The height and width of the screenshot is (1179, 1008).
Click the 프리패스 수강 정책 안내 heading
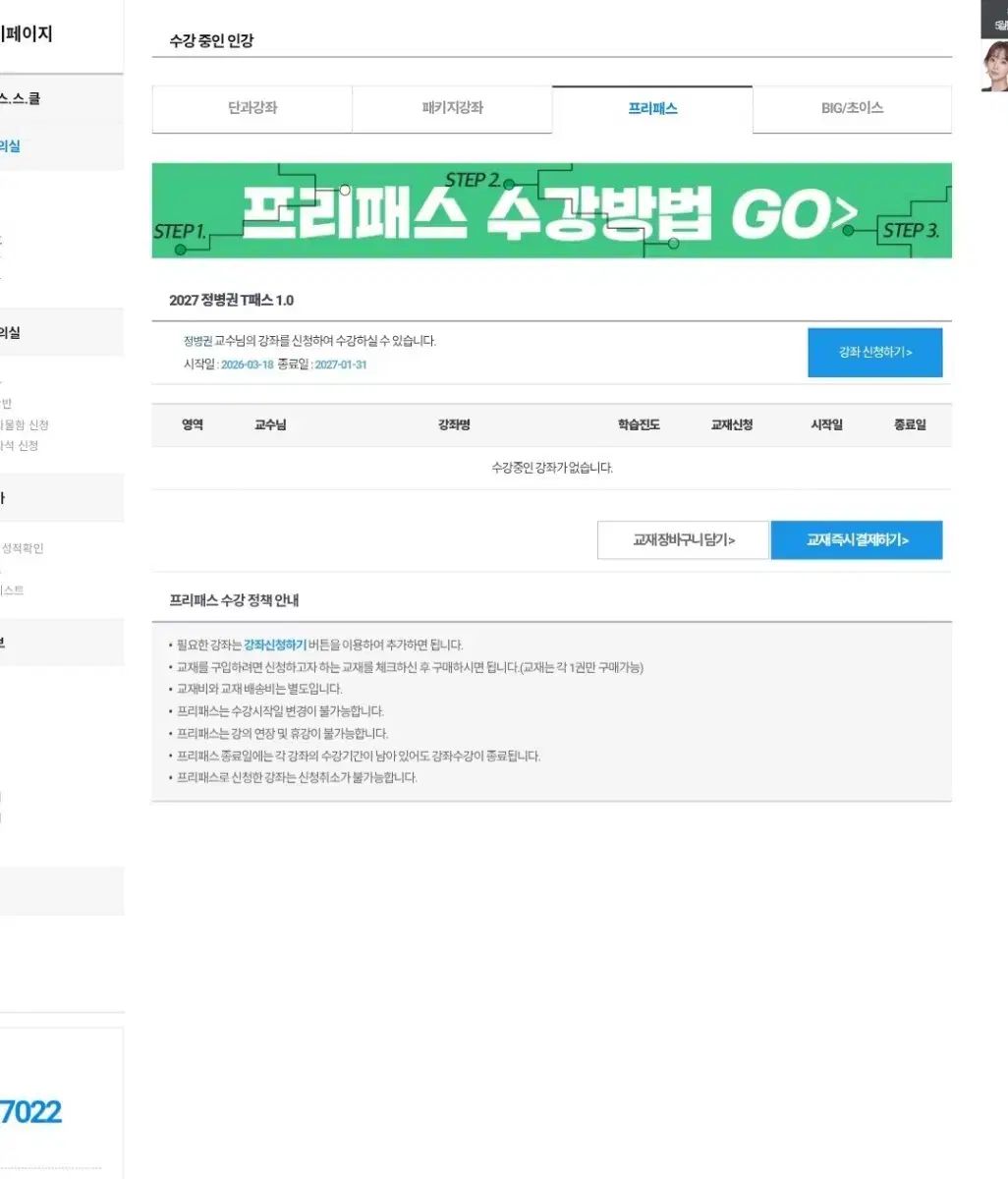(234, 599)
